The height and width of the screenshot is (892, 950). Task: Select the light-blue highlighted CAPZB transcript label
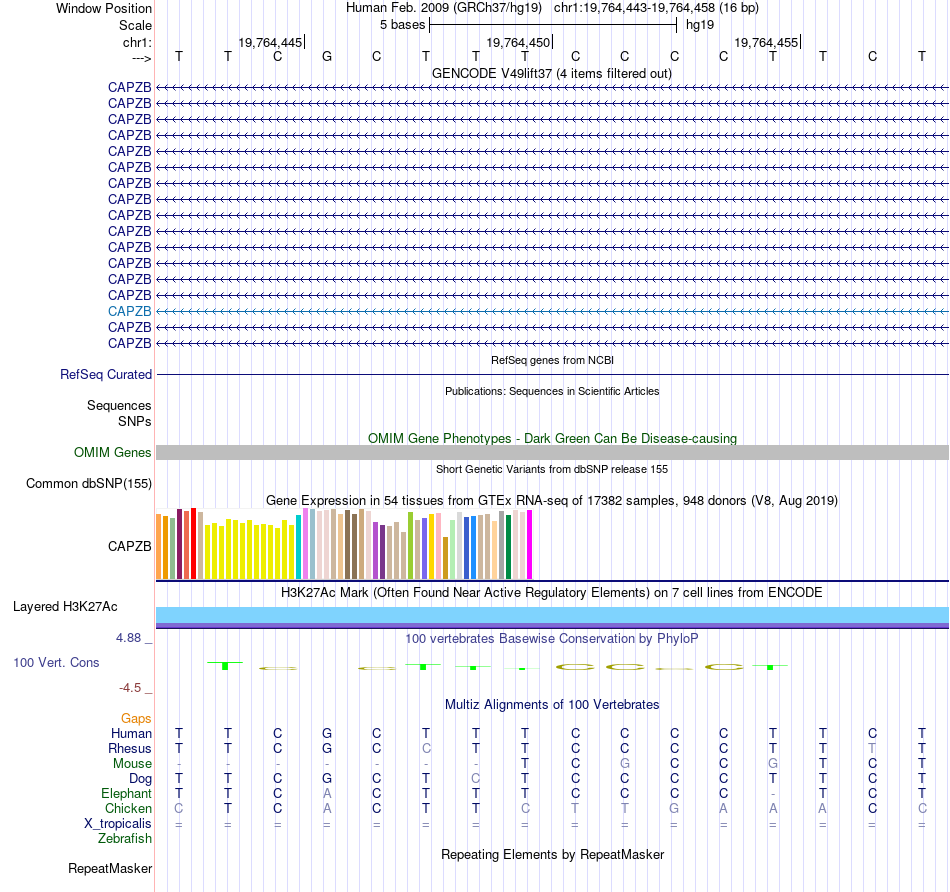tap(130, 311)
